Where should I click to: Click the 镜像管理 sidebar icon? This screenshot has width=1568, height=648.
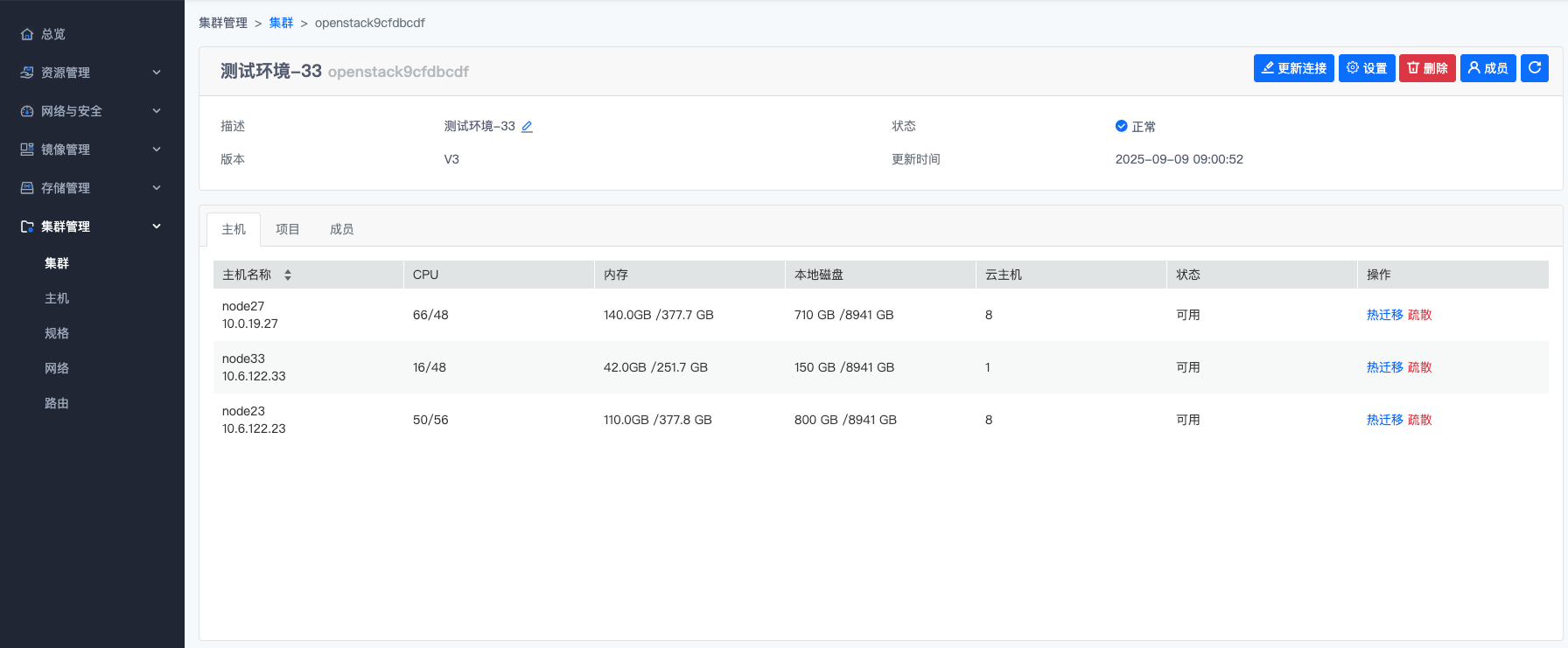(x=27, y=150)
